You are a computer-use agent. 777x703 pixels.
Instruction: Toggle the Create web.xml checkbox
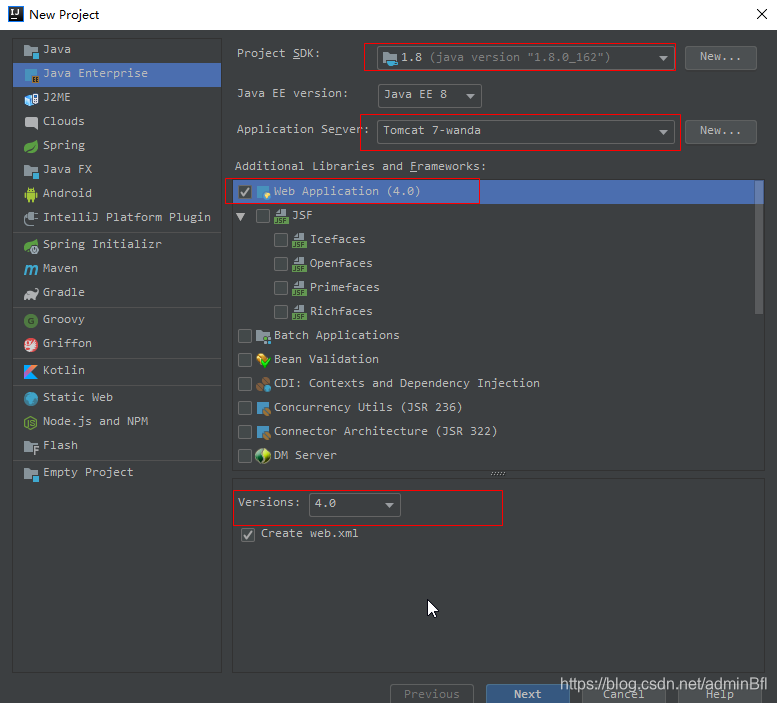pyautogui.click(x=248, y=535)
